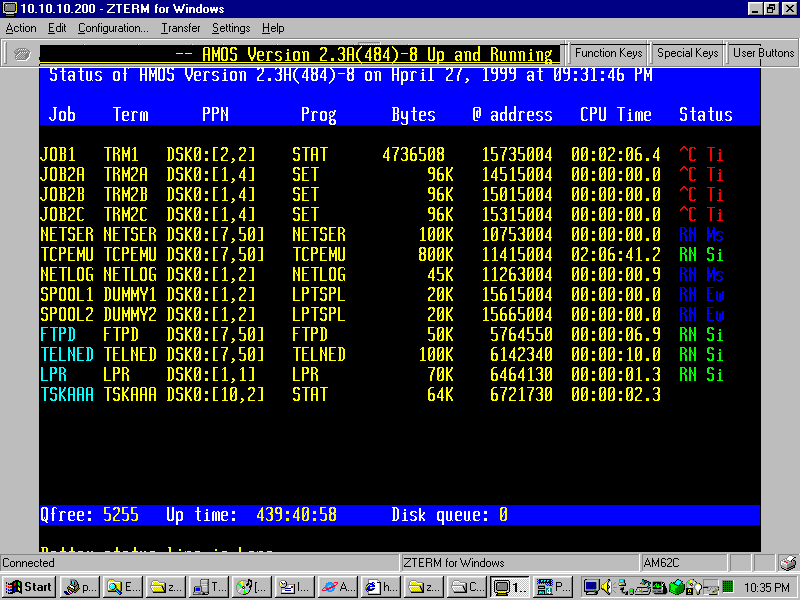Open the Settings menu
Screen dimensions: 800x600
pyautogui.click(x=231, y=28)
